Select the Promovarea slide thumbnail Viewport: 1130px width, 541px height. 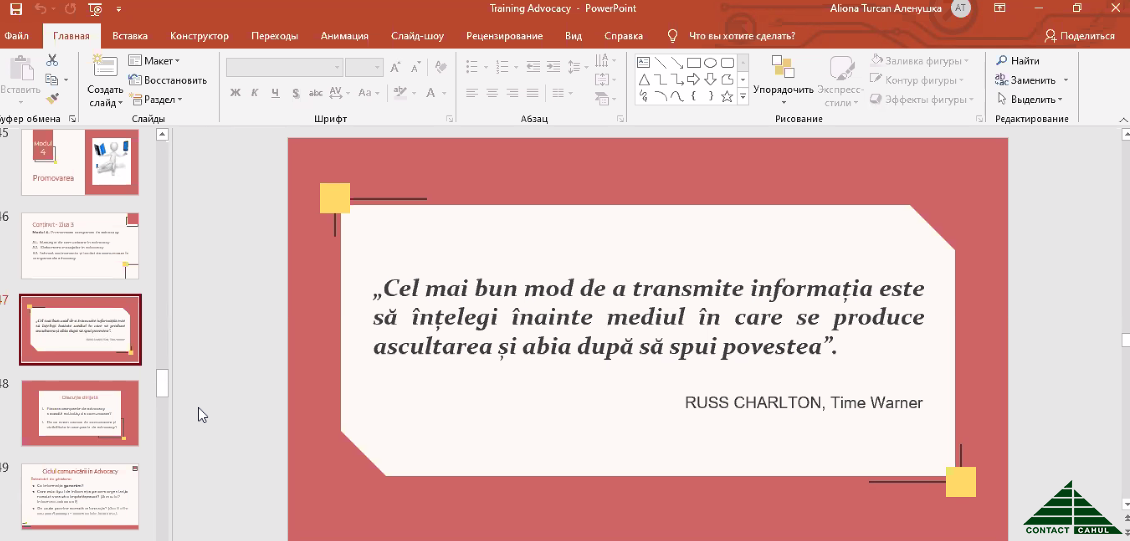80,162
